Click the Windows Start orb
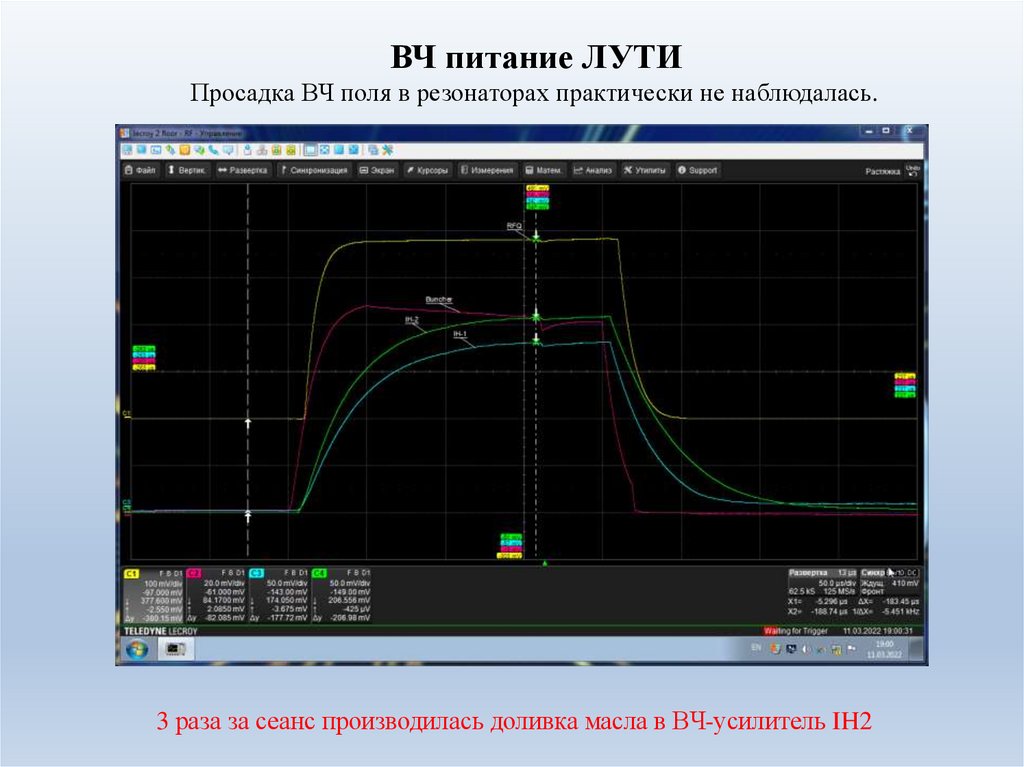1024x767 pixels. point(137,650)
